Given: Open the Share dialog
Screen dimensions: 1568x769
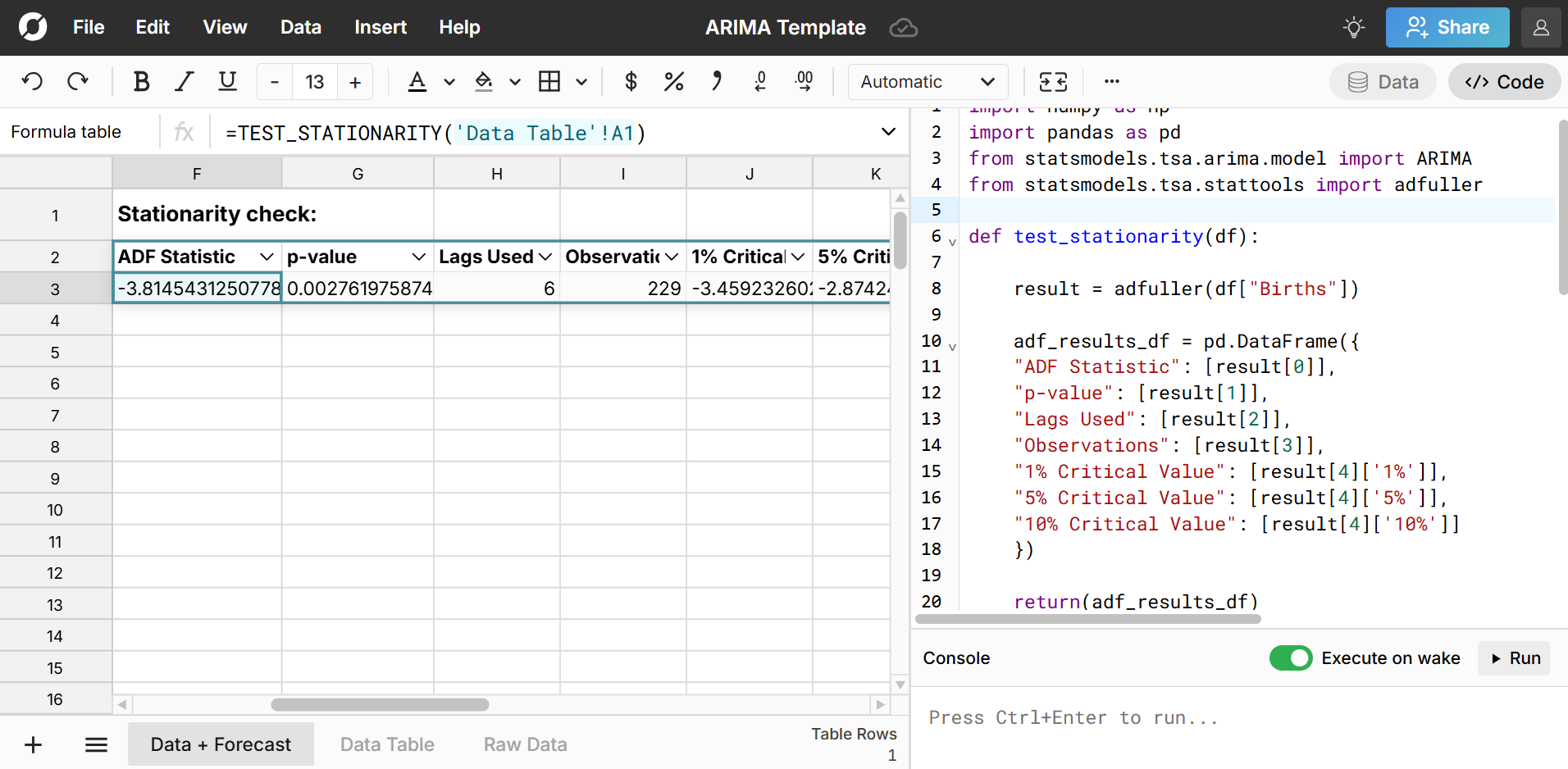Looking at the screenshot, I should click(1447, 27).
